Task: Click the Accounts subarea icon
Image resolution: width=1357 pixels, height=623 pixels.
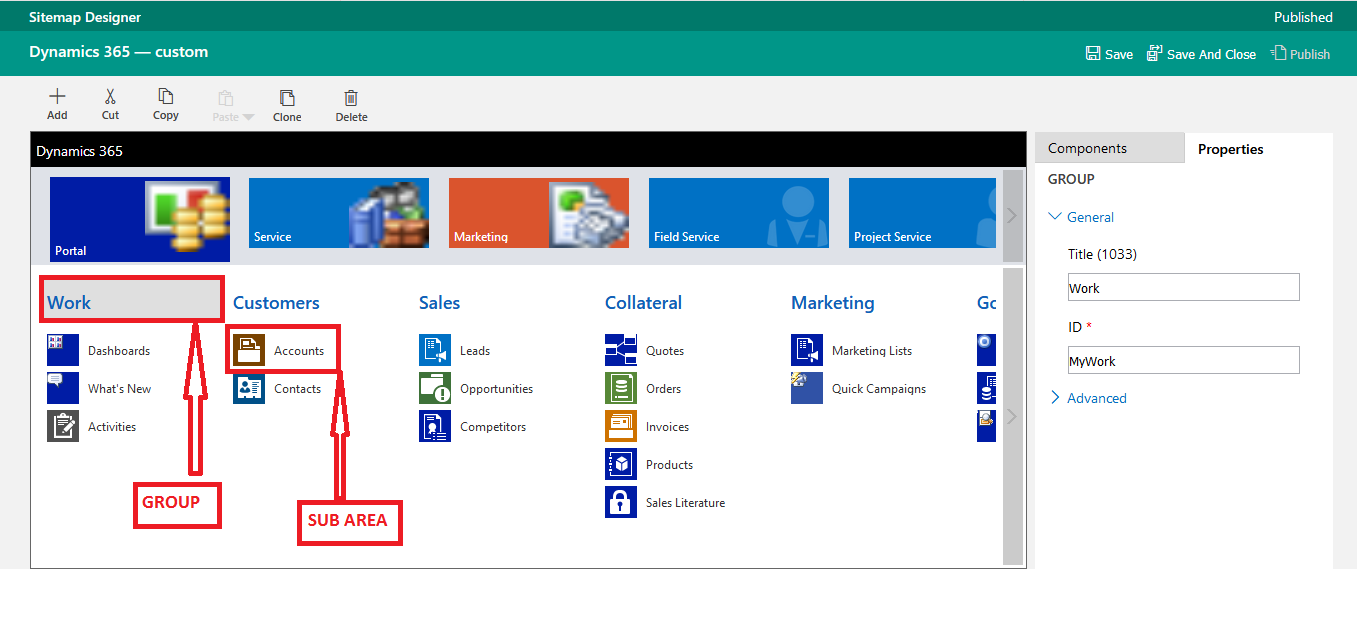Action: tap(249, 350)
